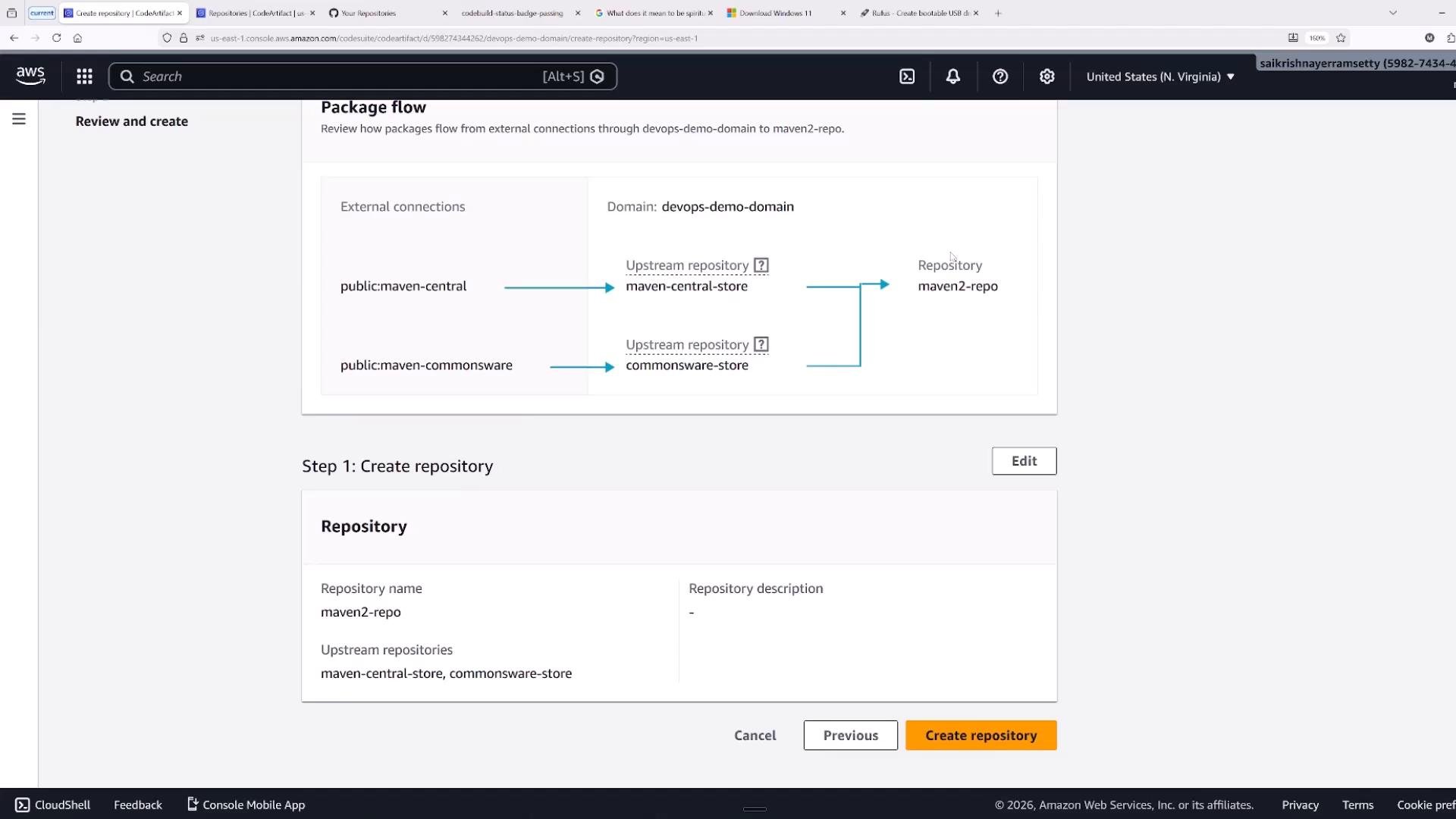Go back with browser back arrow
Screen dimensions: 1456x819
pos(14,38)
